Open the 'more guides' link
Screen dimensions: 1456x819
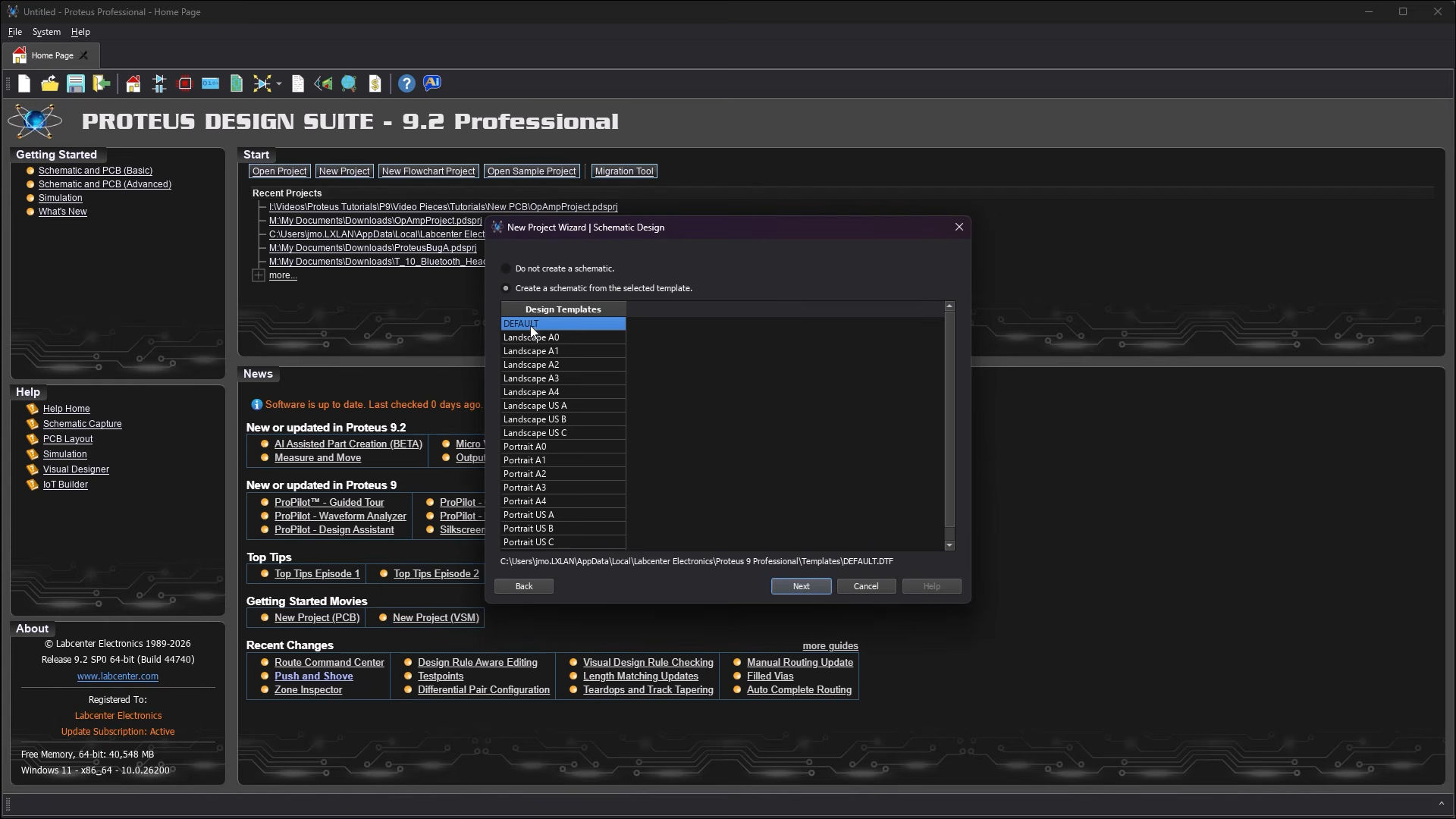coord(830,646)
